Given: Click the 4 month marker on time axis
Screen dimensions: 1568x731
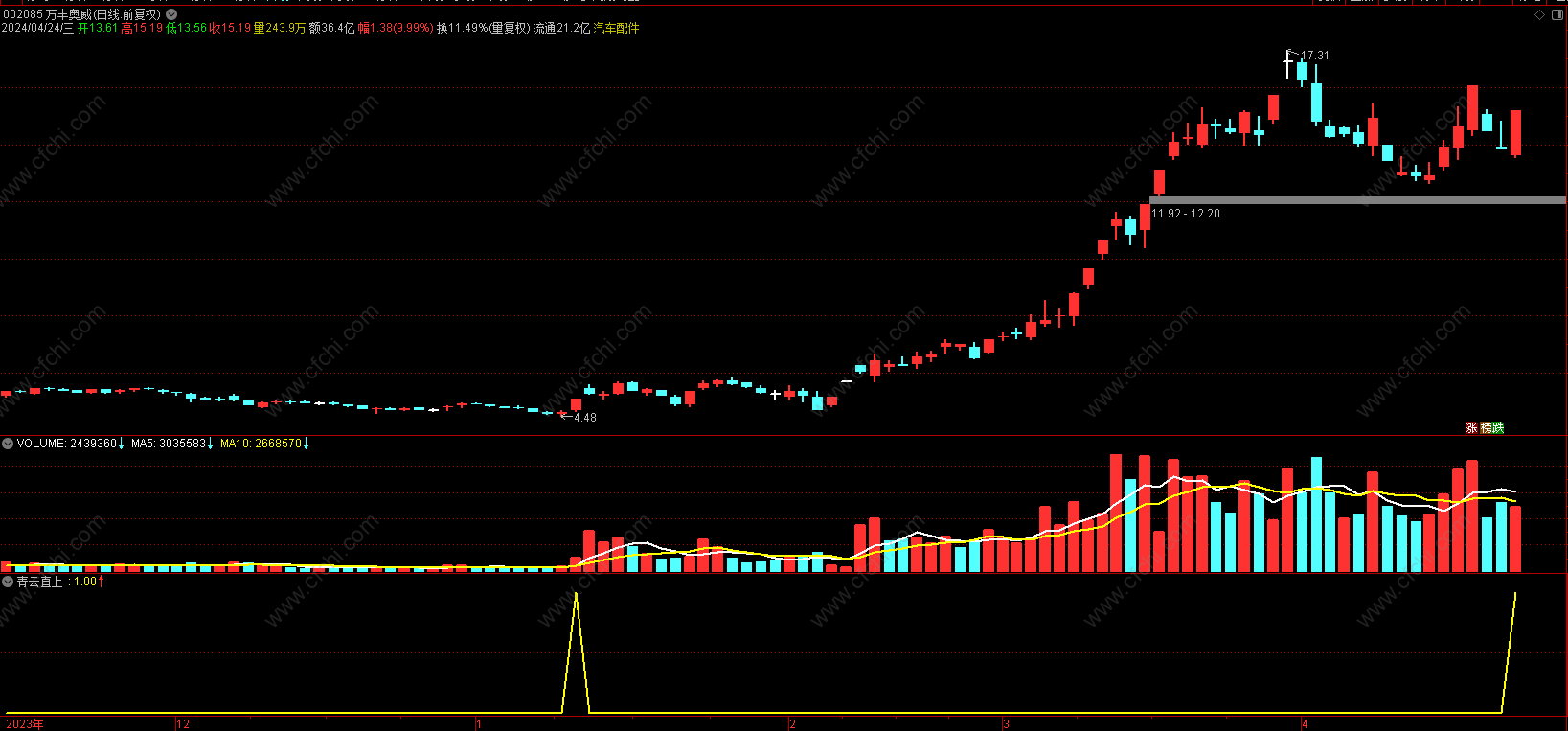Looking at the screenshot, I should tap(1305, 724).
